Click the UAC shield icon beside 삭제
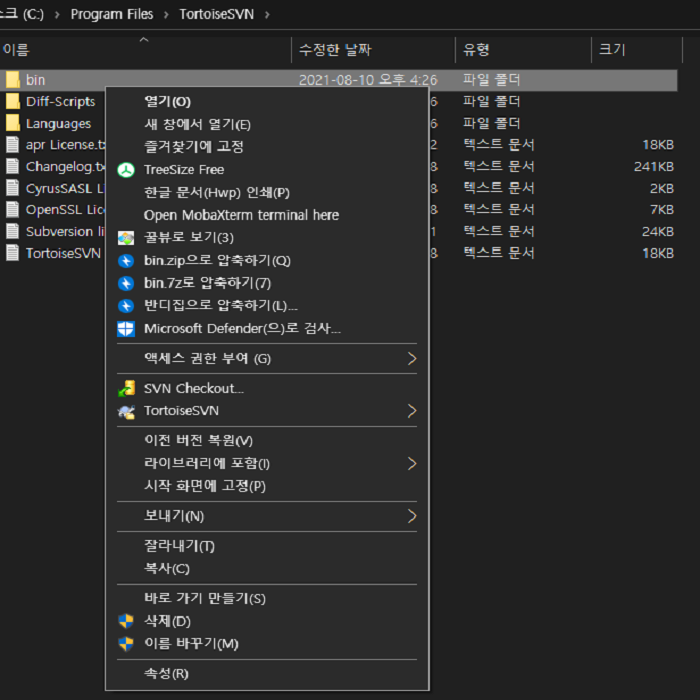Image resolution: width=700 pixels, height=700 pixels. pyautogui.click(x=126, y=621)
